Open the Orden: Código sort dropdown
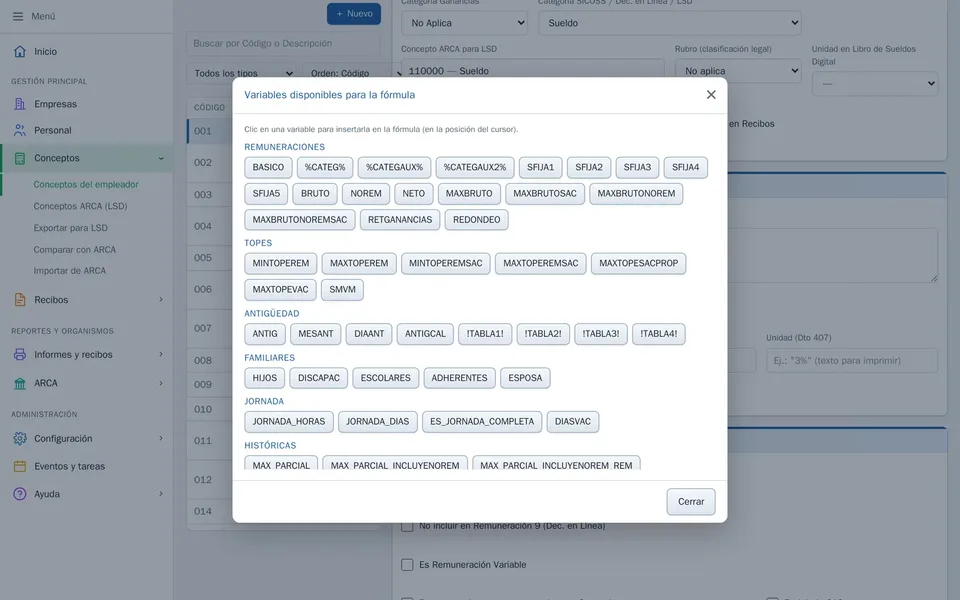Viewport: 960px width, 600px height. (x=352, y=73)
